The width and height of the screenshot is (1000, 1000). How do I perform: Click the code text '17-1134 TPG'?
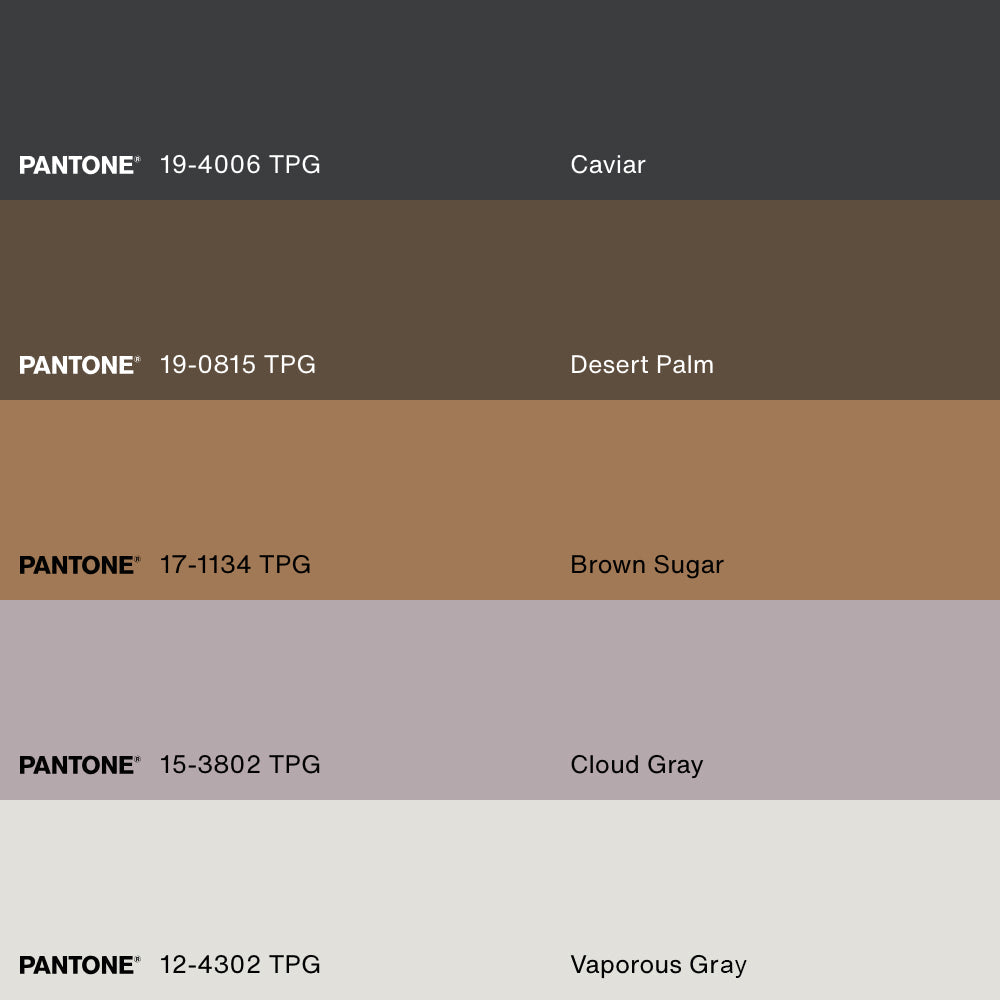coord(235,564)
